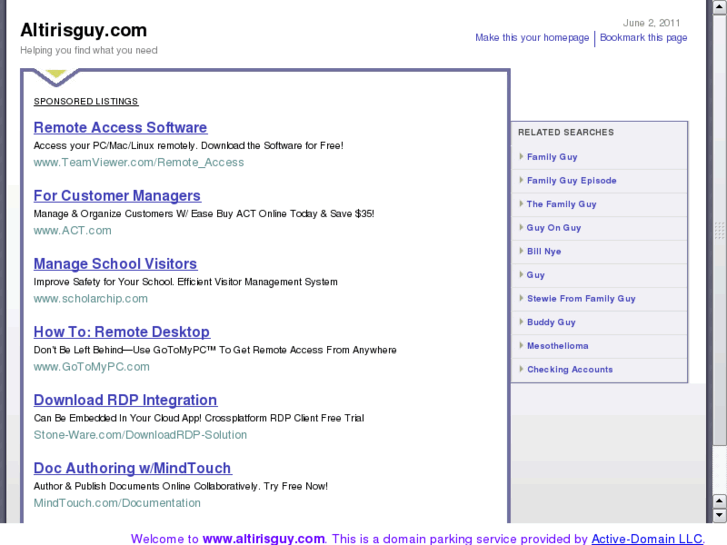Click the Sponsored Listings heading
Viewport: 727px width, 545px height.
(x=86, y=102)
